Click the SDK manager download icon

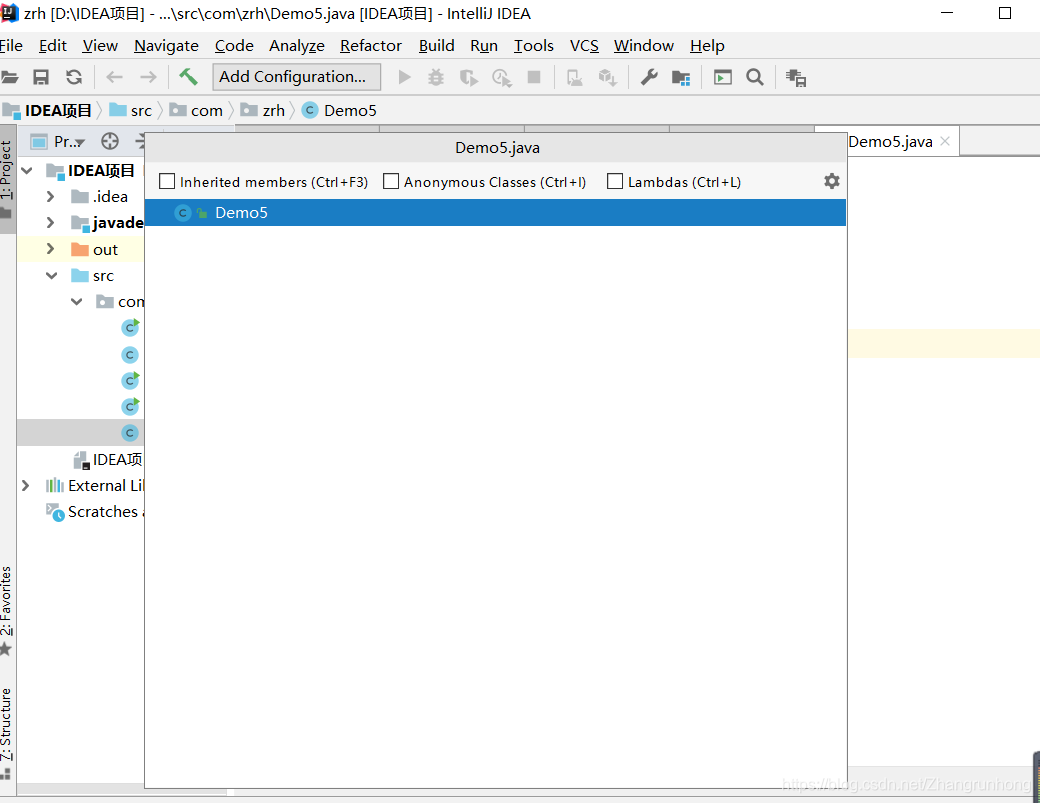pyautogui.click(x=608, y=78)
